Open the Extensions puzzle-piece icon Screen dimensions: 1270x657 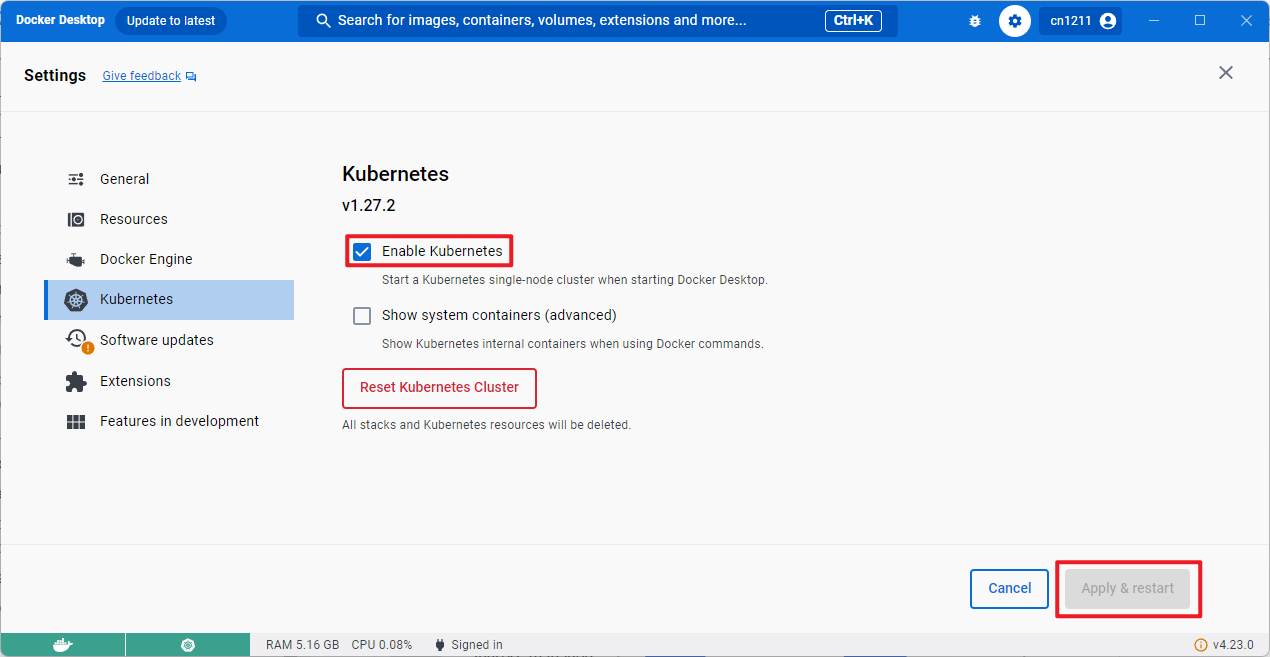click(75, 381)
